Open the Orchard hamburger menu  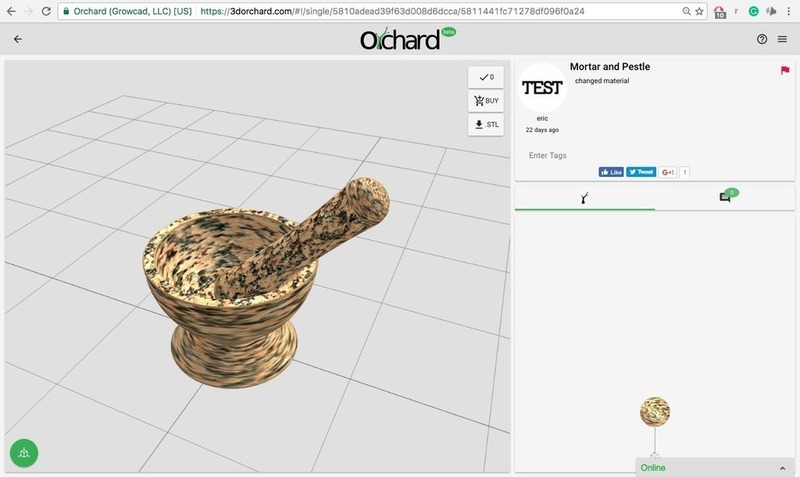tap(782, 39)
